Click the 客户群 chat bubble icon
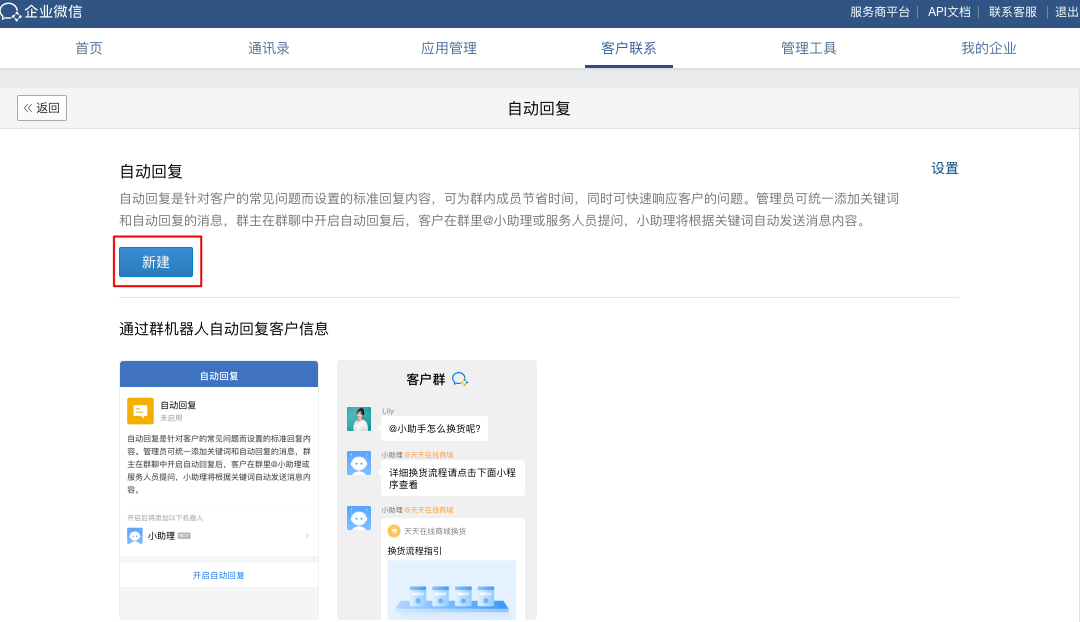The width and height of the screenshot is (1080, 622). coord(460,379)
